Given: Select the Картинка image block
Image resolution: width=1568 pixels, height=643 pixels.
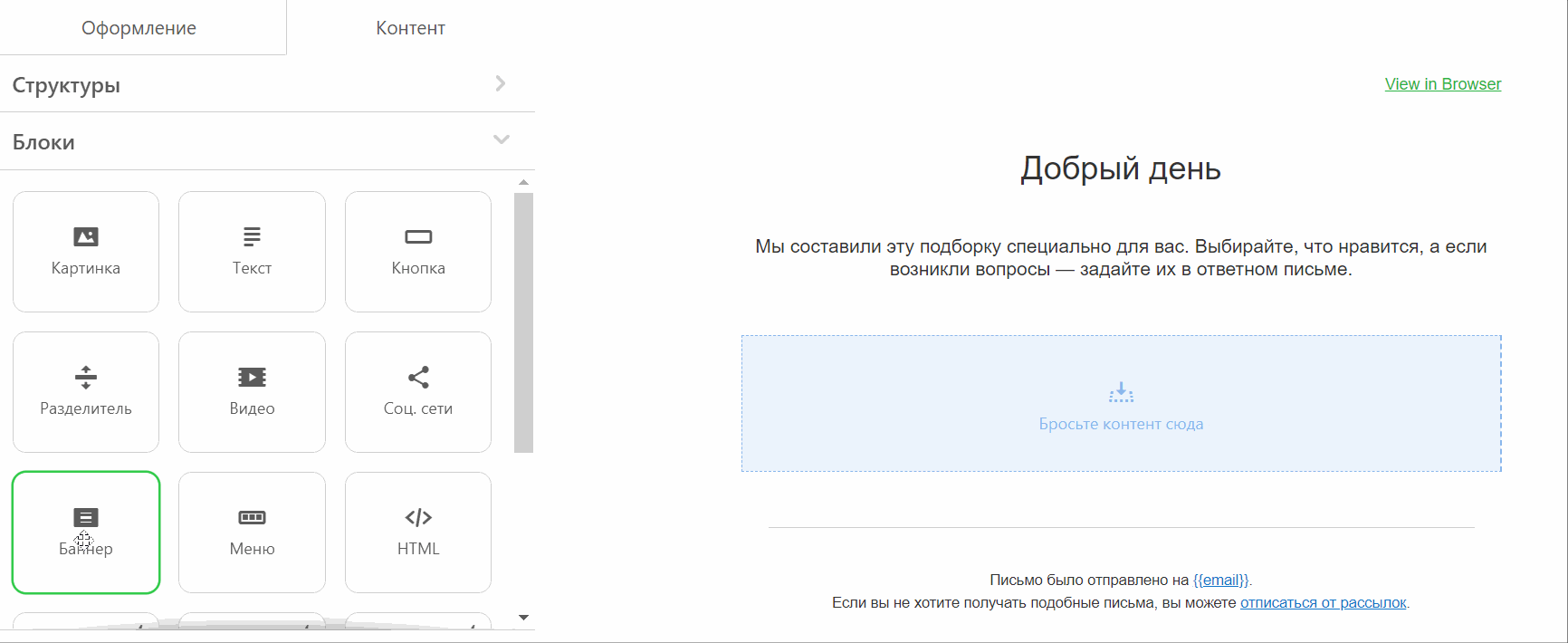Looking at the screenshot, I should coord(86,252).
